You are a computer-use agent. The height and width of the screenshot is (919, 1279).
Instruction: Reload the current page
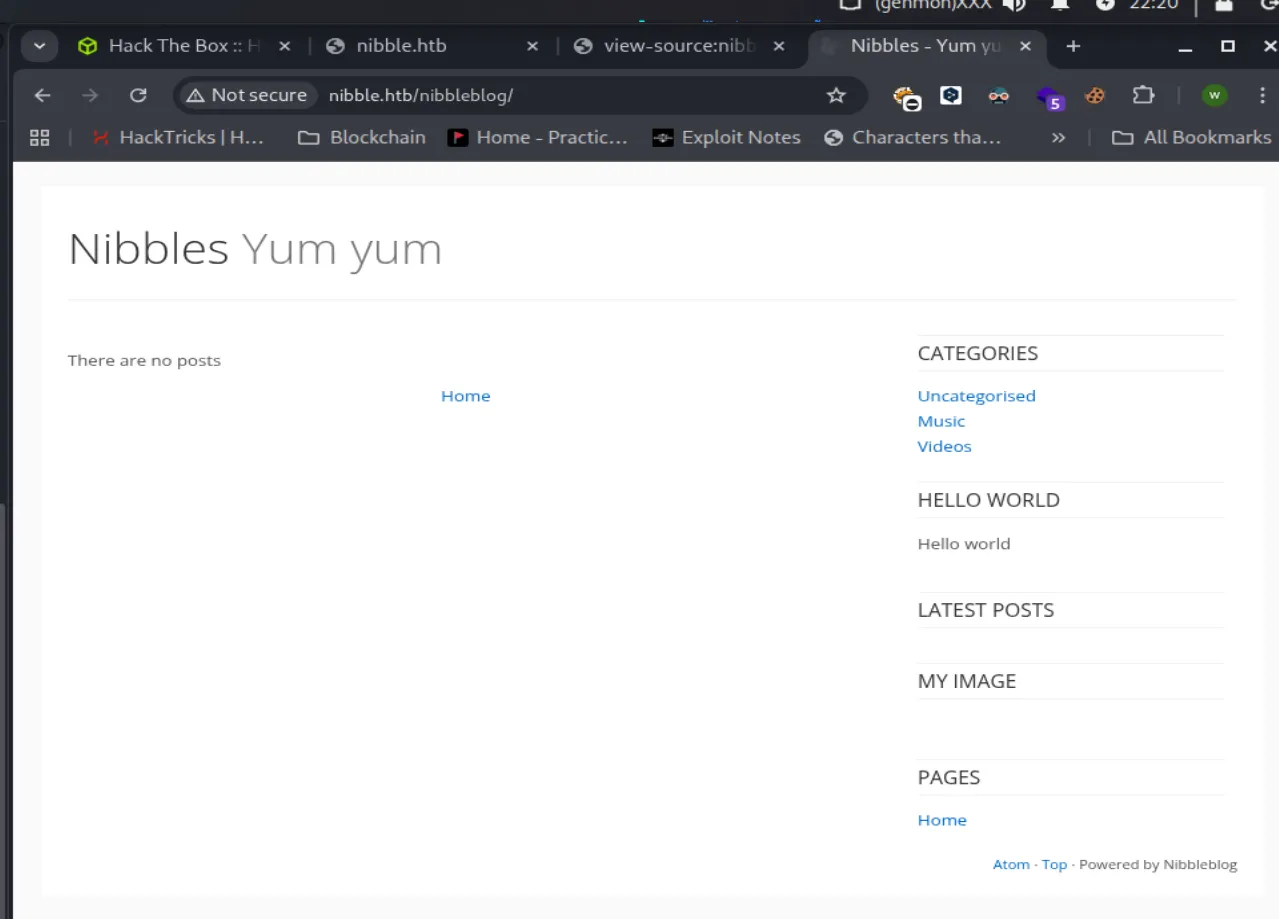click(x=138, y=96)
